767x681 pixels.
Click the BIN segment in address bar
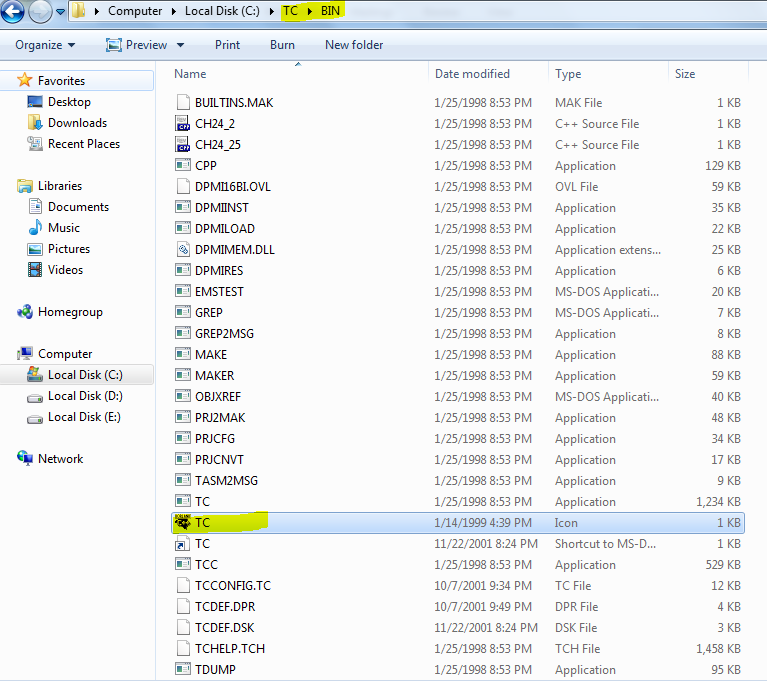click(x=331, y=11)
